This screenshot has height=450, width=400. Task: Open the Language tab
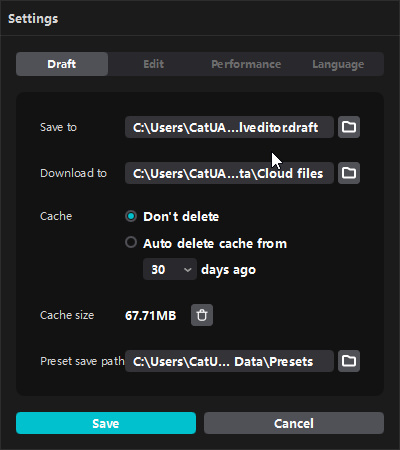[x=338, y=64]
